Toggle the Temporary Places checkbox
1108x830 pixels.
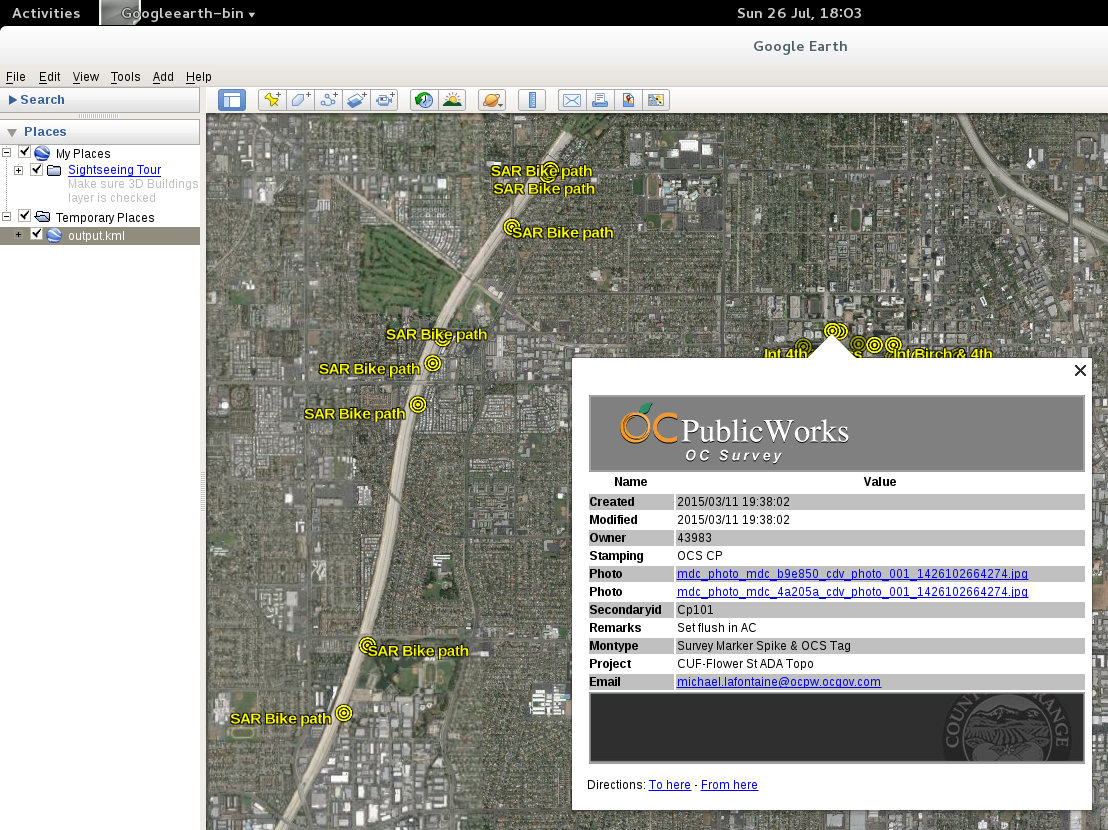coord(25,215)
